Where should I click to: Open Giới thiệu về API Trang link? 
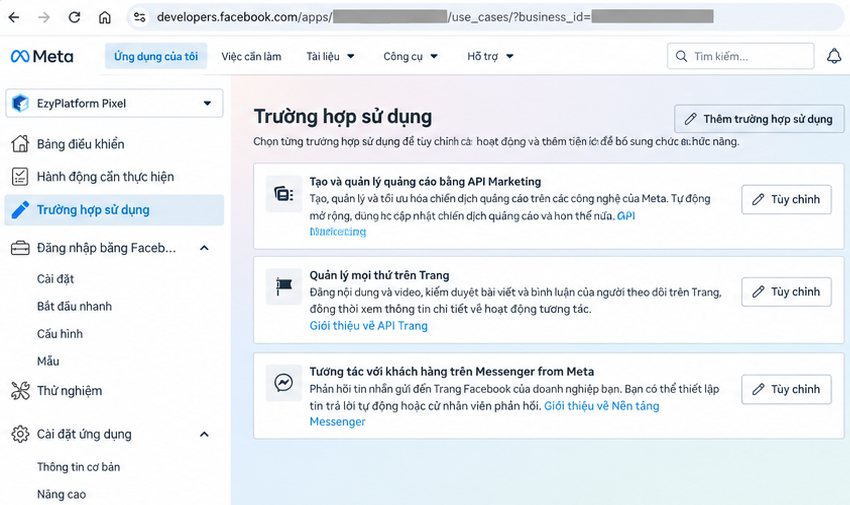click(x=369, y=326)
